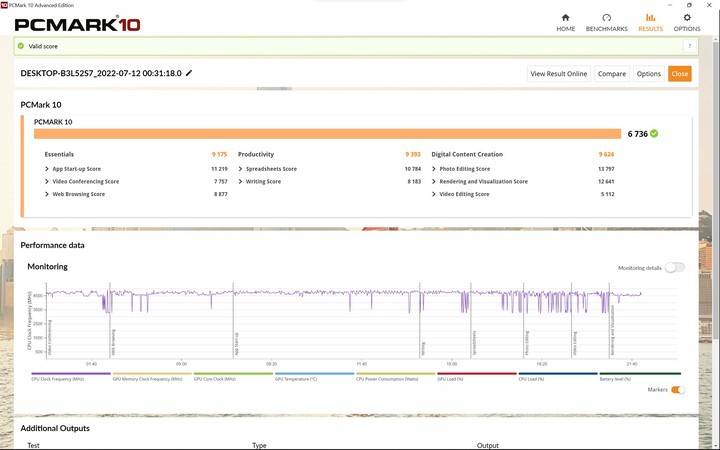Click the Video Conferencing marker in the chart
The width and height of the screenshot is (720, 450).
[50, 338]
